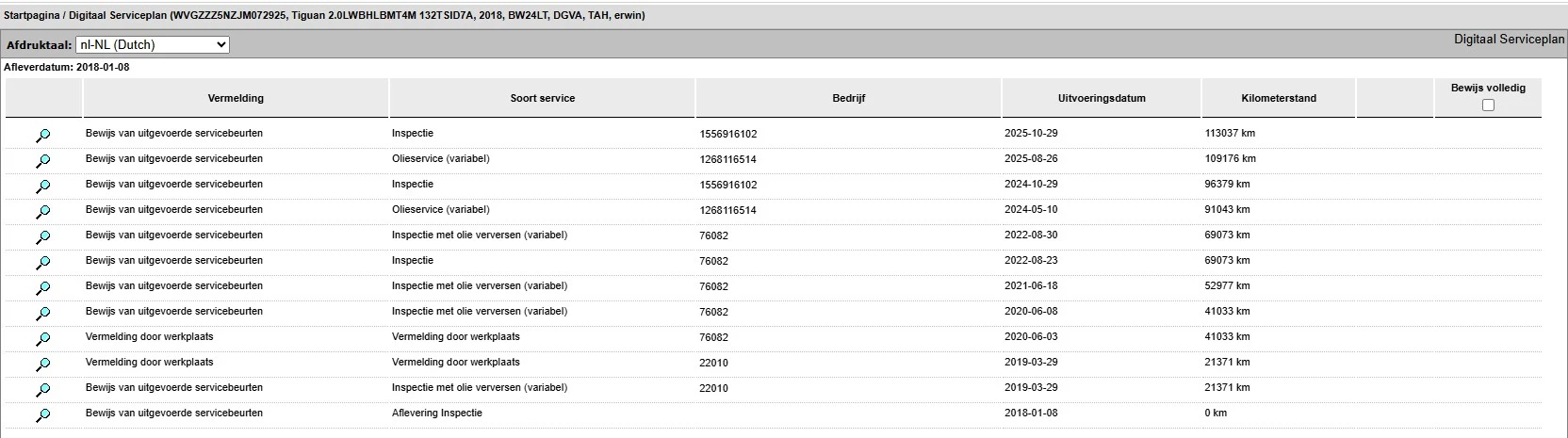View details of 2020-06-08 service entry
The width and height of the screenshot is (1568, 438).
click(43, 314)
